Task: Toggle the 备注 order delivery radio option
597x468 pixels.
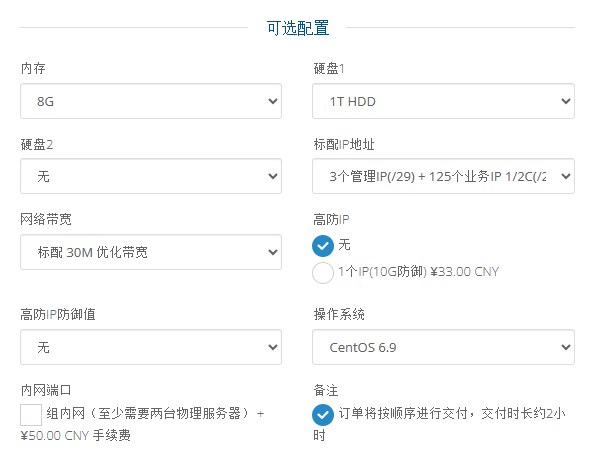Action: [x=323, y=415]
